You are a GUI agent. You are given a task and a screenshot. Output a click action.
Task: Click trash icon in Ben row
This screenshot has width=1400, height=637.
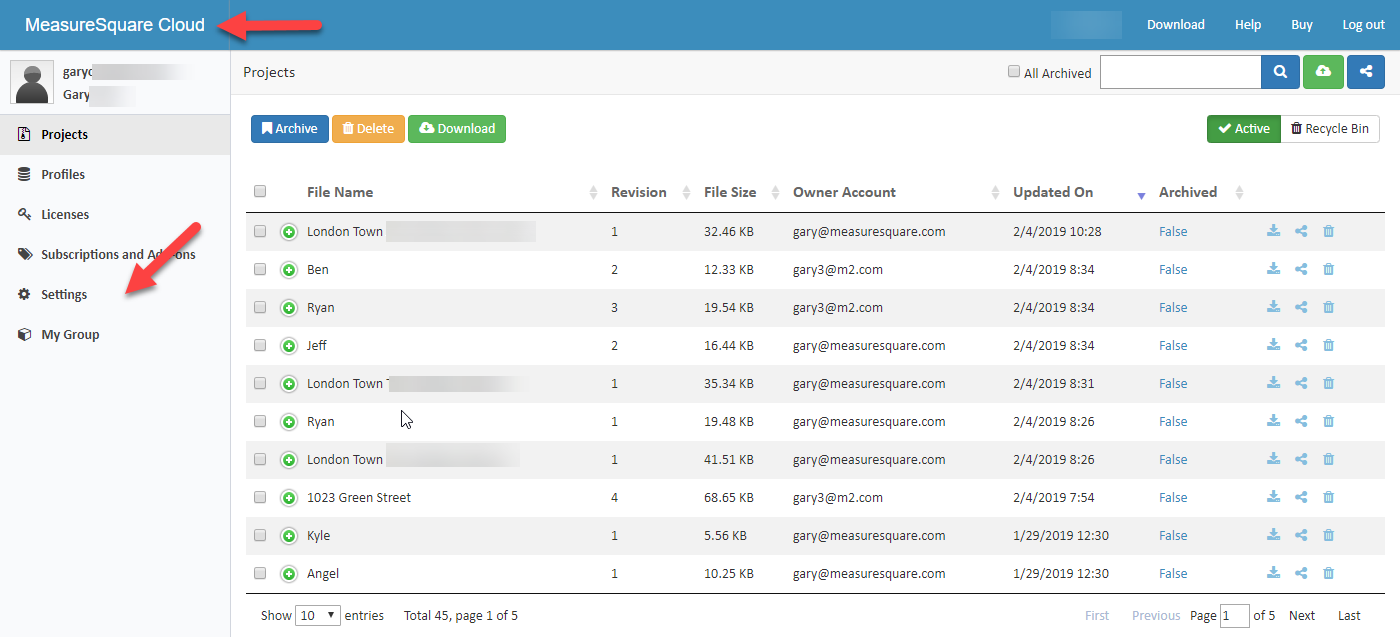[x=1328, y=269]
